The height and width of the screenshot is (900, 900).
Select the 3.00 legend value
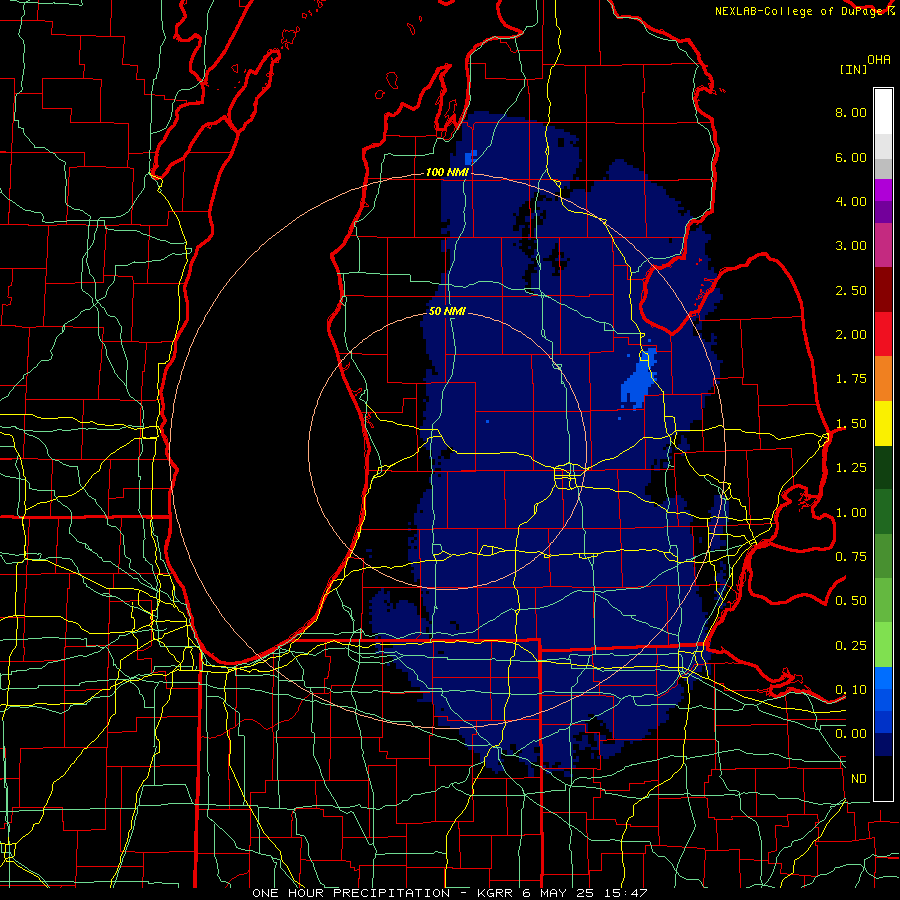click(x=851, y=246)
